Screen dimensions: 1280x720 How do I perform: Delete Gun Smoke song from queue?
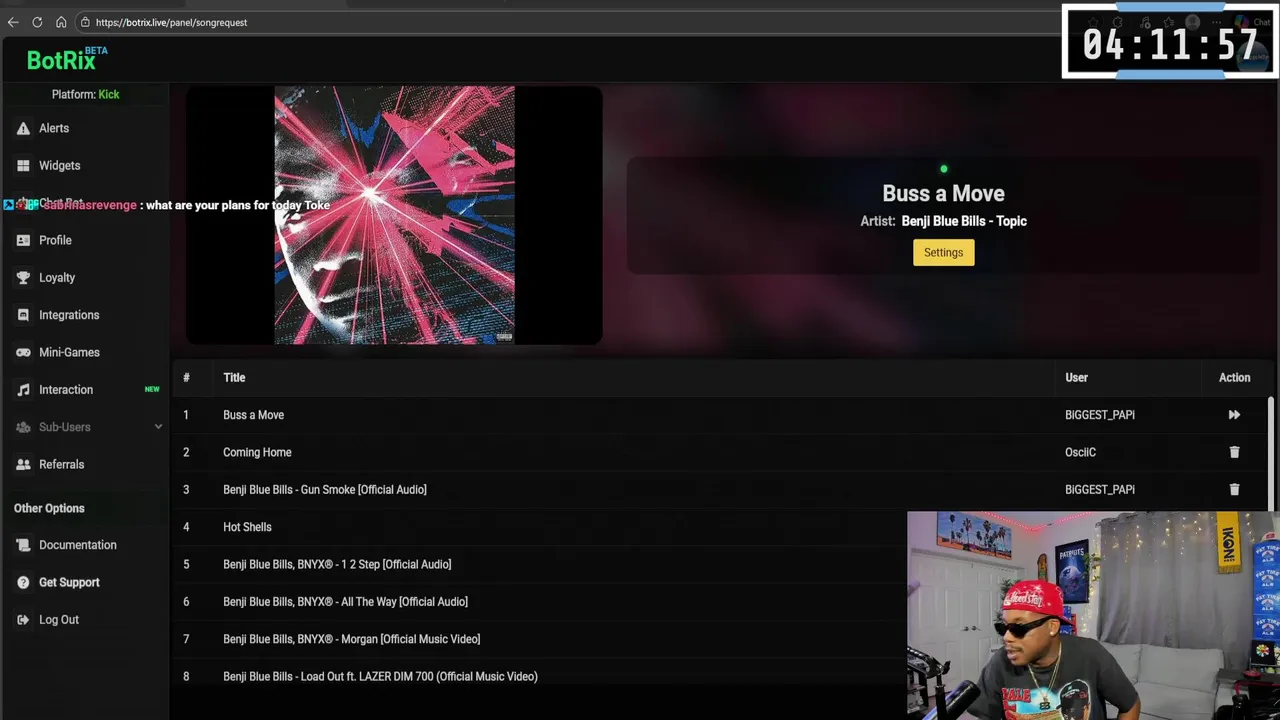(x=1234, y=490)
